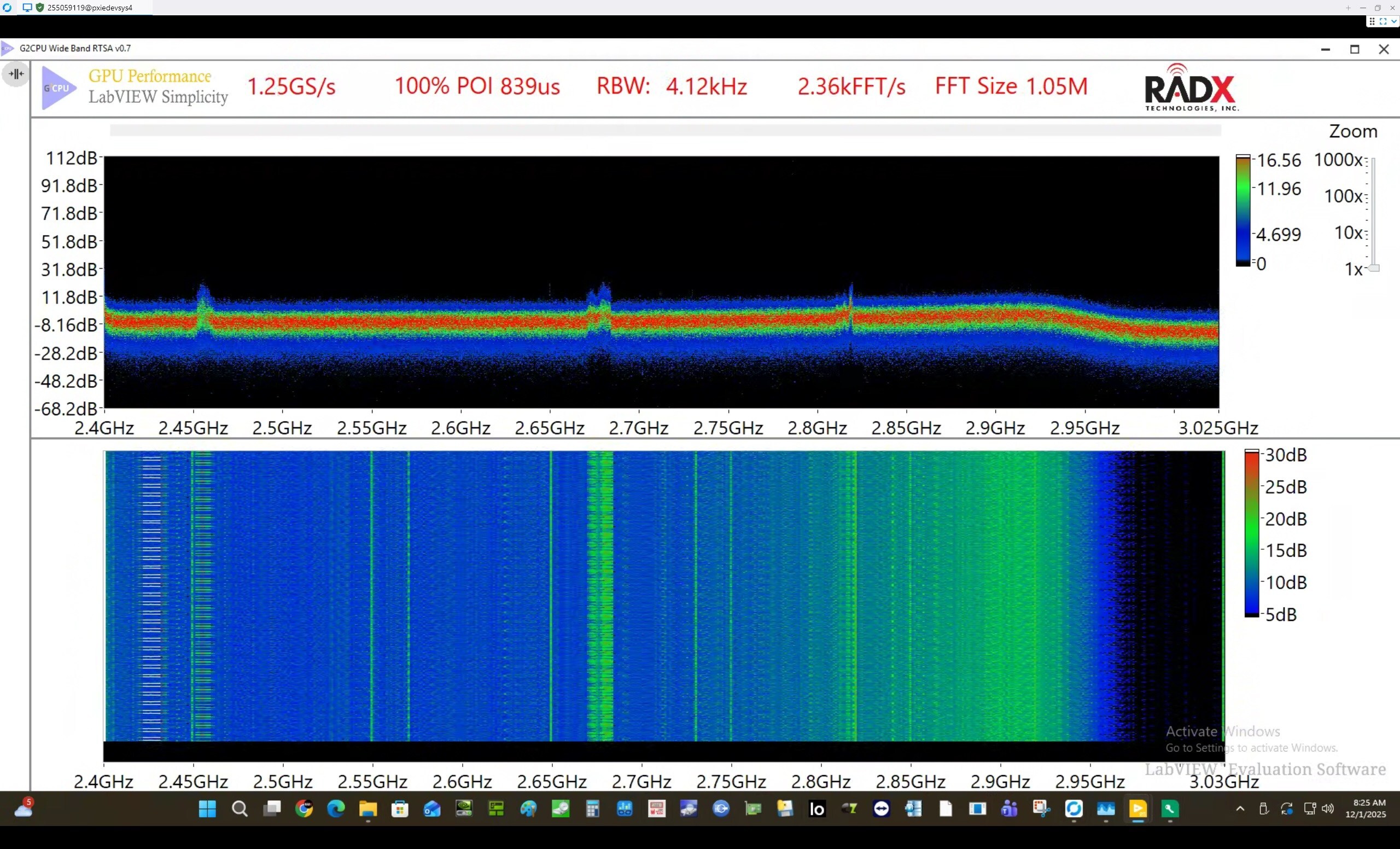Click the horizontal scrollbar above the spectrum plot
This screenshot has width=1400, height=849.
[665, 131]
